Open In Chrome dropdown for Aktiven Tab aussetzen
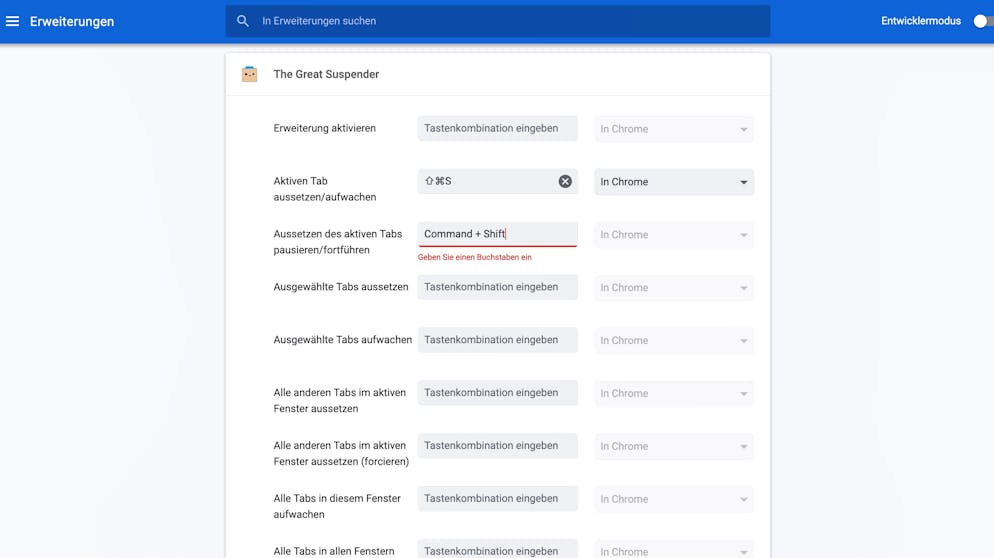 674,182
